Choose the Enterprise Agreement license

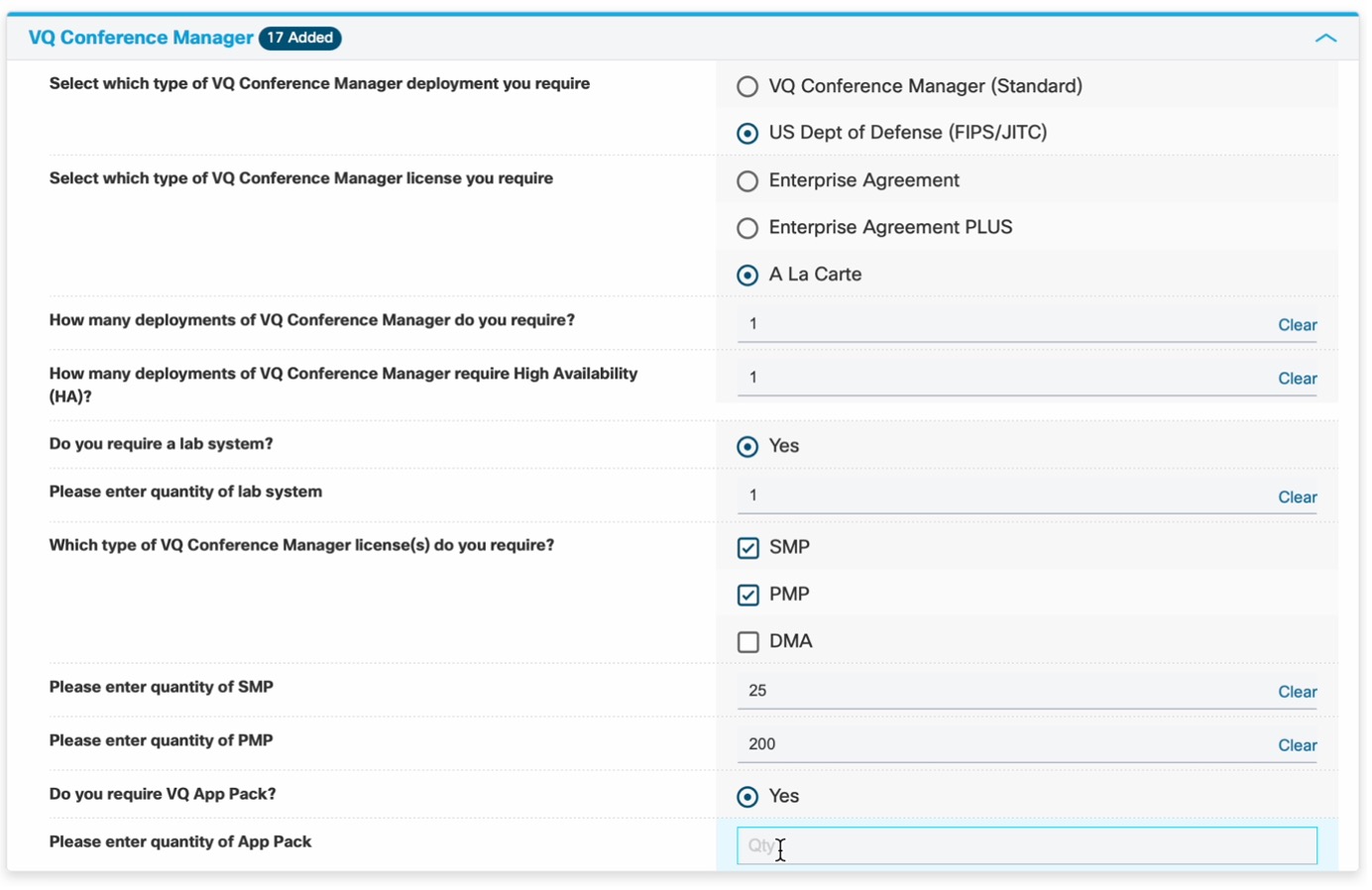[x=747, y=181]
